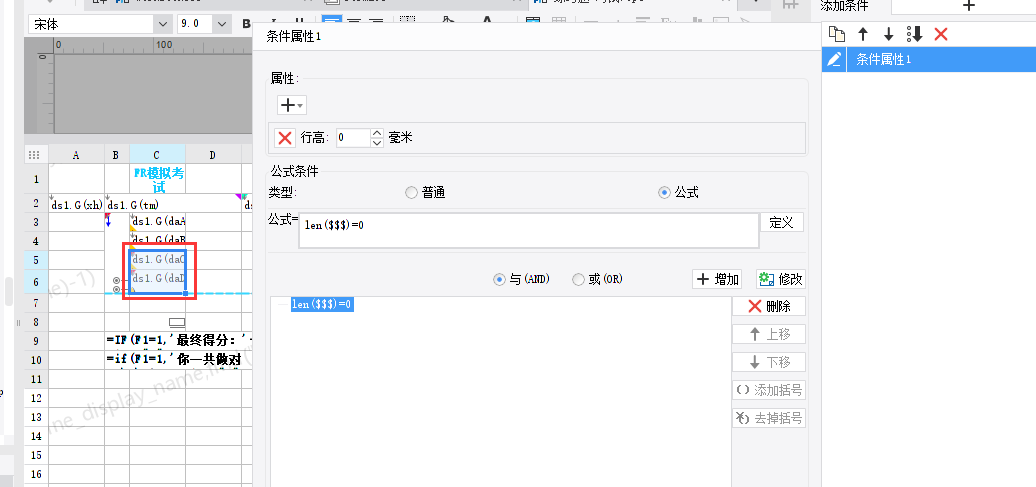Click row header 12
The height and width of the screenshot is (487, 1036).
click(x=36, y=398)
